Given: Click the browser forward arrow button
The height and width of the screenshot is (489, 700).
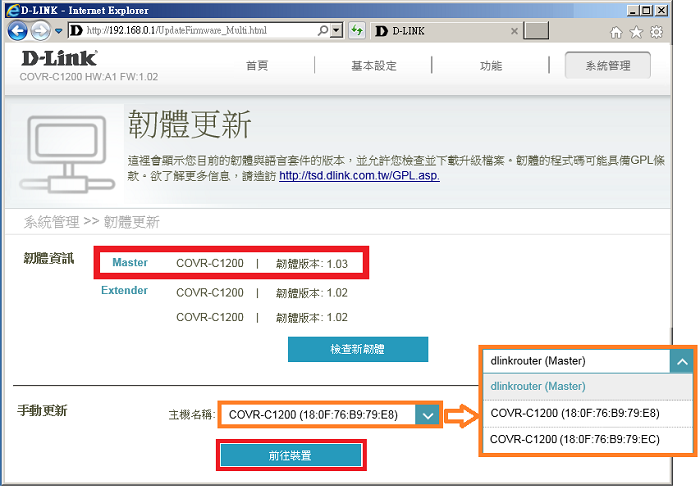Looking at the screenshot, I should (x=40, y=31).
